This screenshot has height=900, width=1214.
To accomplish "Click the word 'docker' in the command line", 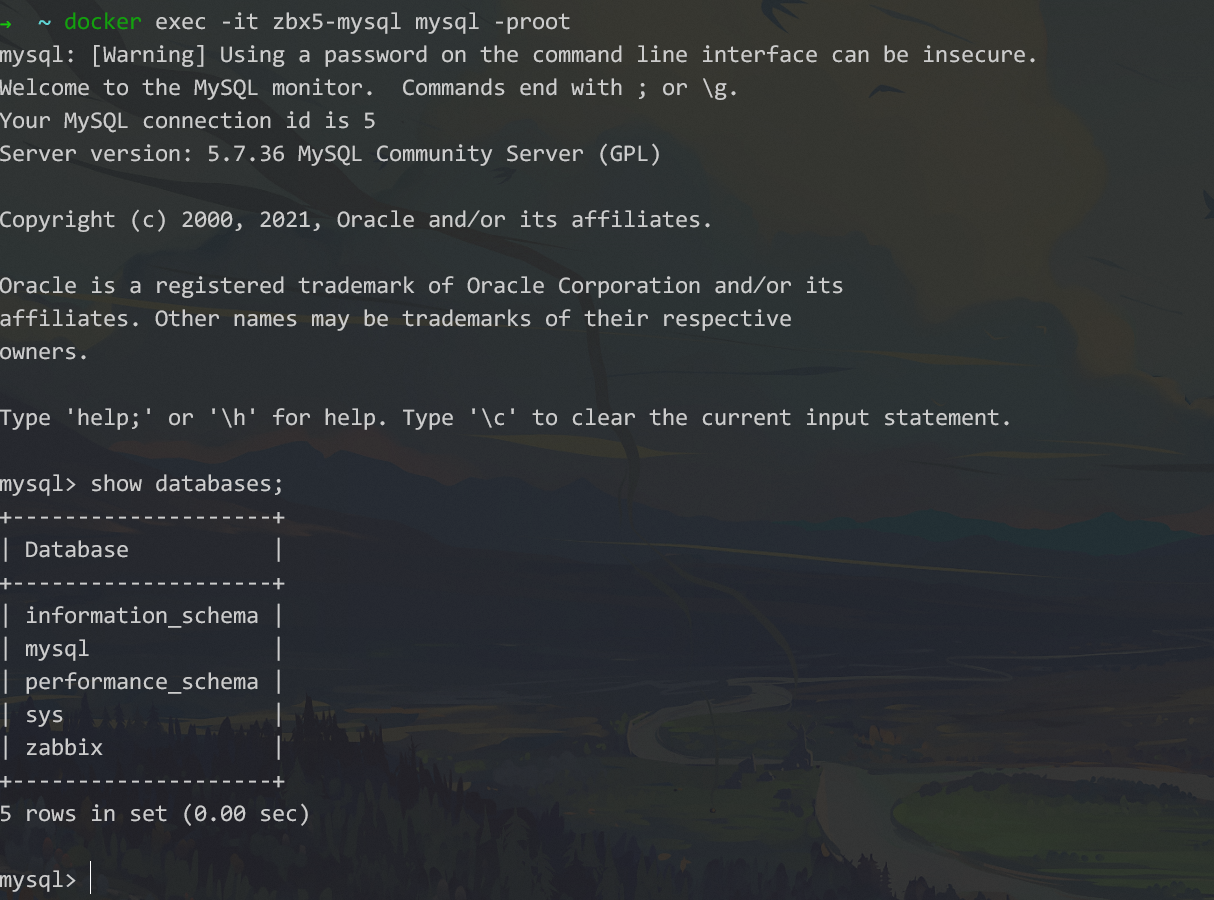I will click(x=103, y=22).
